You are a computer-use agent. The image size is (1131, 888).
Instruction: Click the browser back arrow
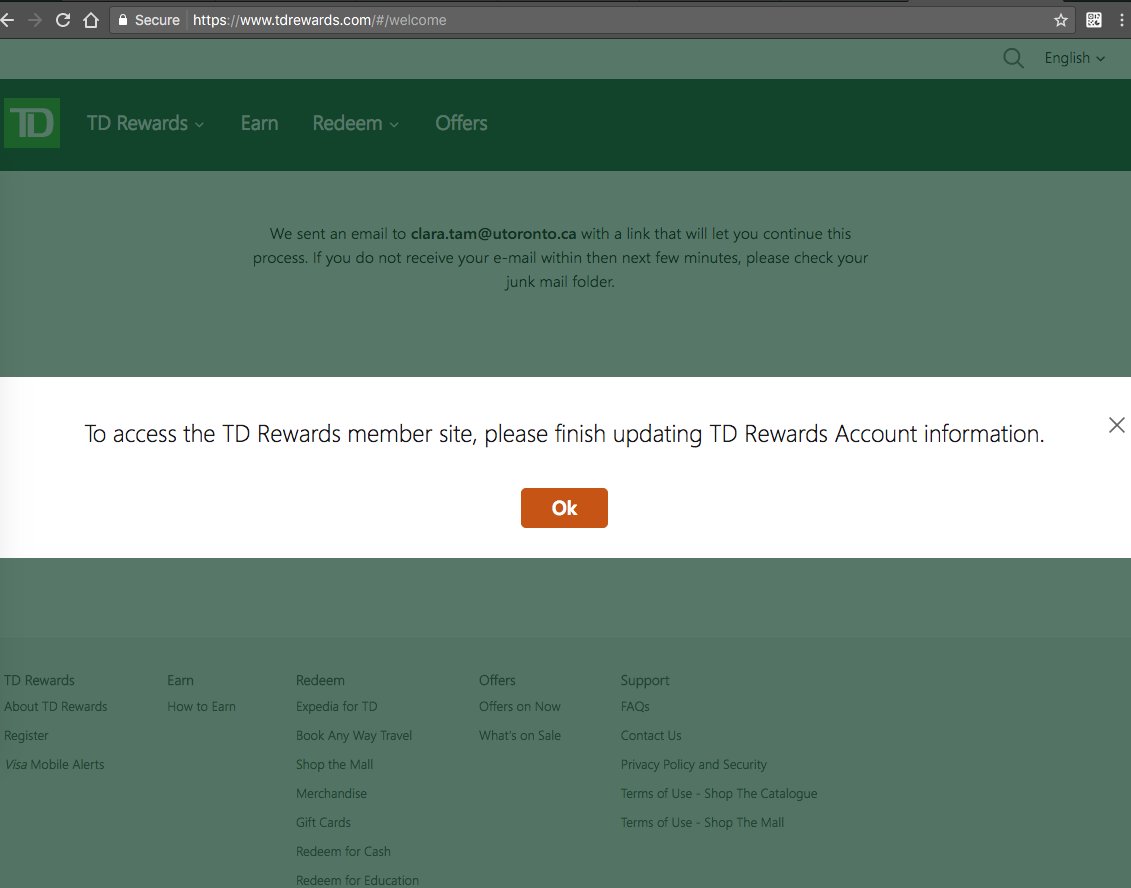pos(7,20)
